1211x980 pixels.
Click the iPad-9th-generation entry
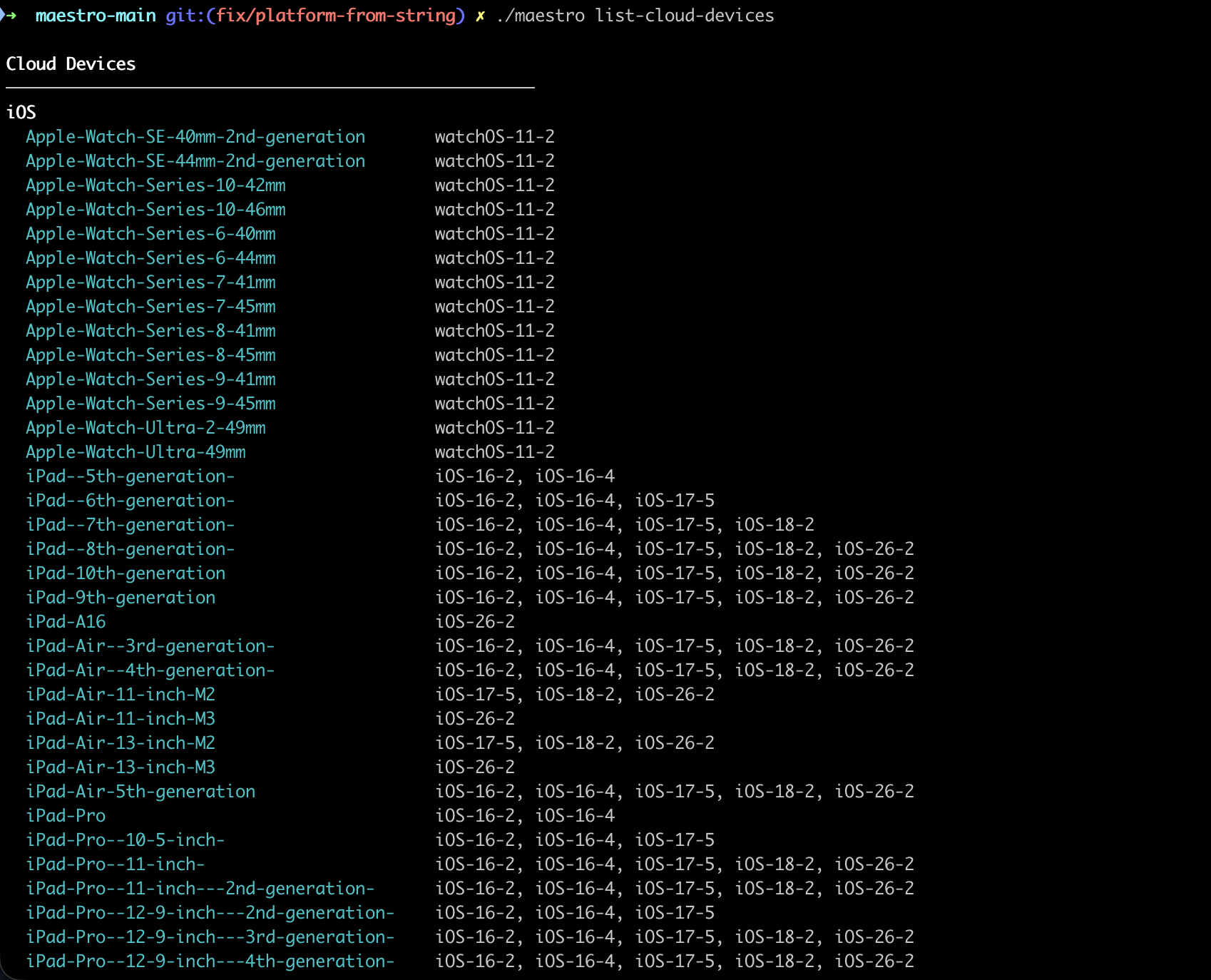pos(121,598)
